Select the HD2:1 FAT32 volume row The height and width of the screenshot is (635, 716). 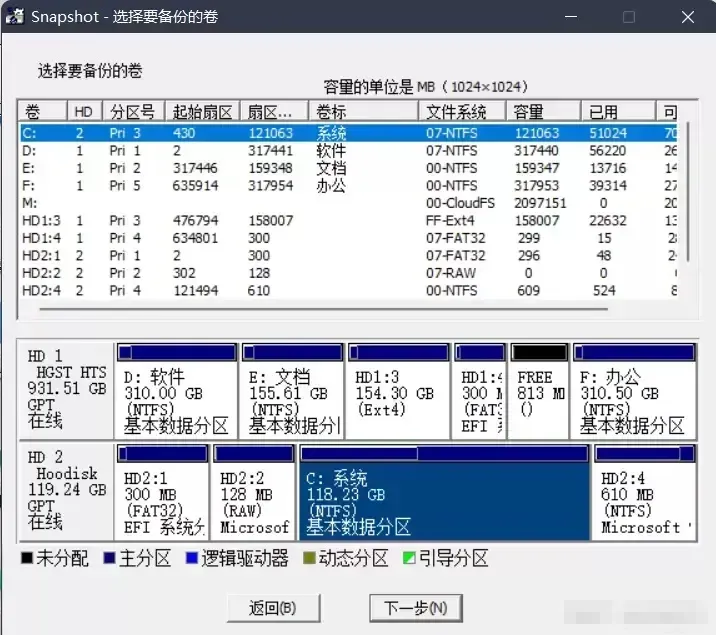click(349, 256)
